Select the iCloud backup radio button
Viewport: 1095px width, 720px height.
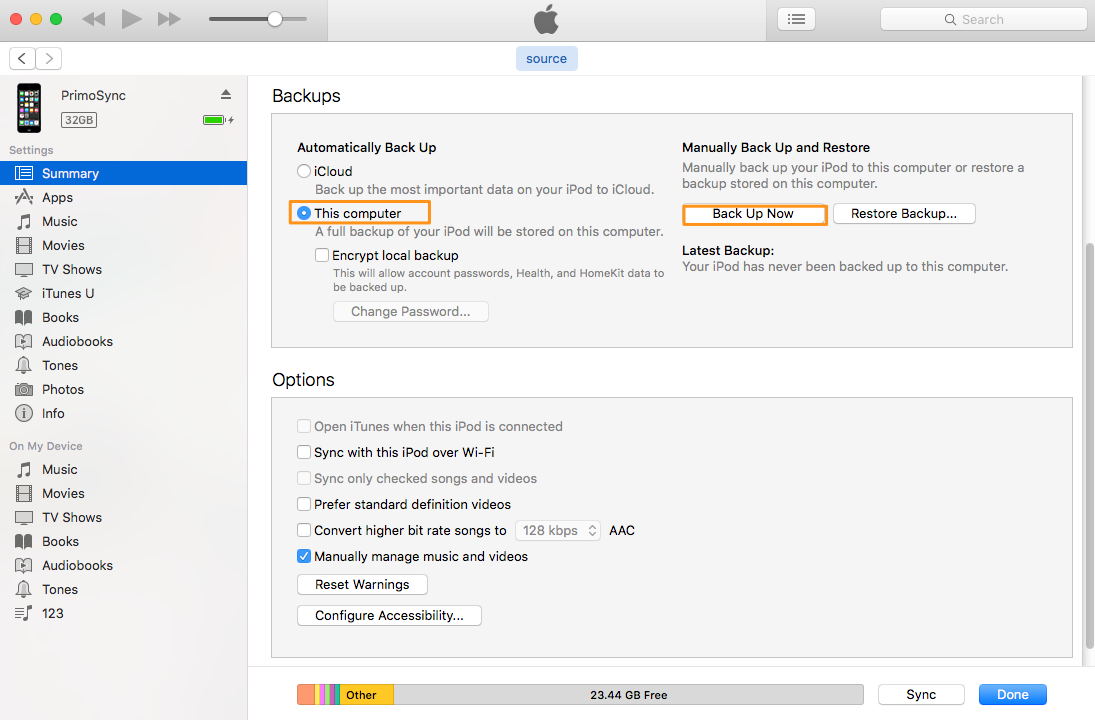(304, 171)
